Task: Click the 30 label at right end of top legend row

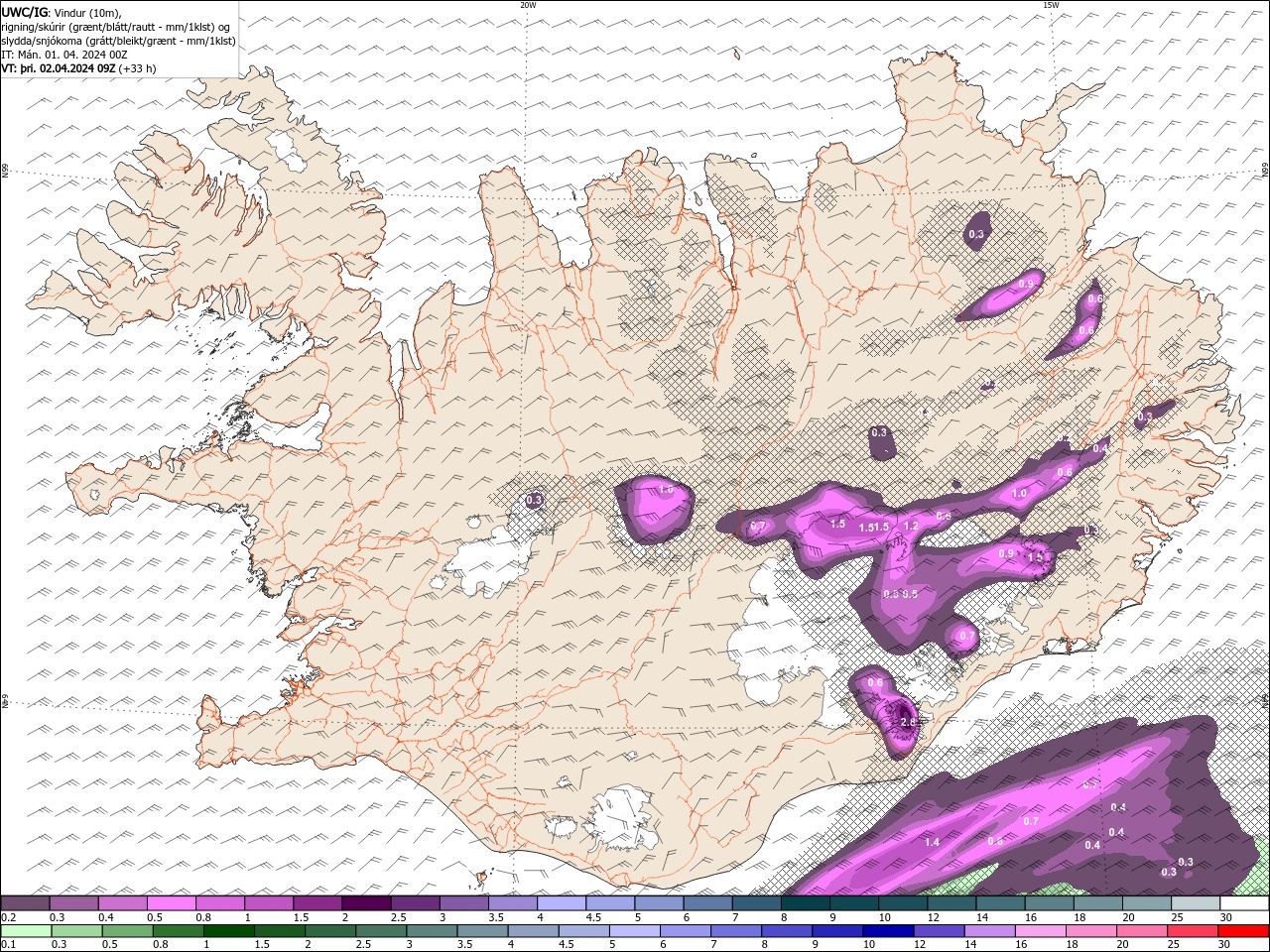Action: (x=1225, y=917)
